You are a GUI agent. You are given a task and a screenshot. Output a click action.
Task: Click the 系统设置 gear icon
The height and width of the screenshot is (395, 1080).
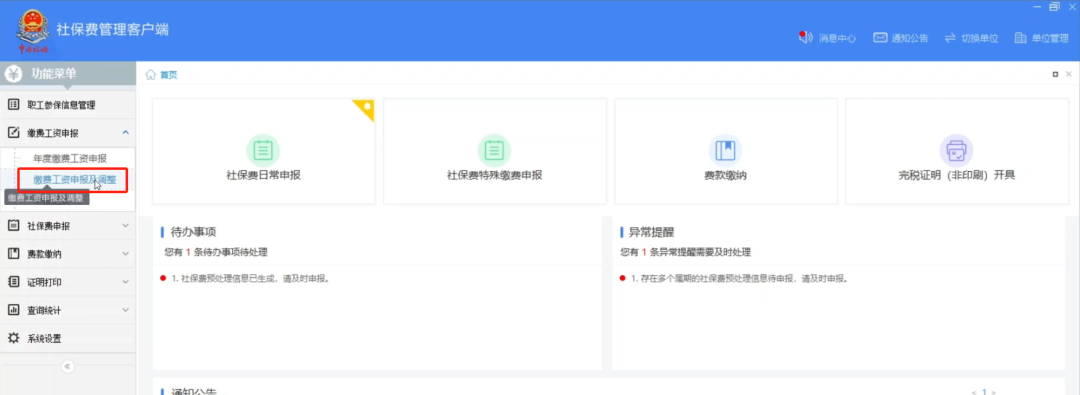point(13,338)
